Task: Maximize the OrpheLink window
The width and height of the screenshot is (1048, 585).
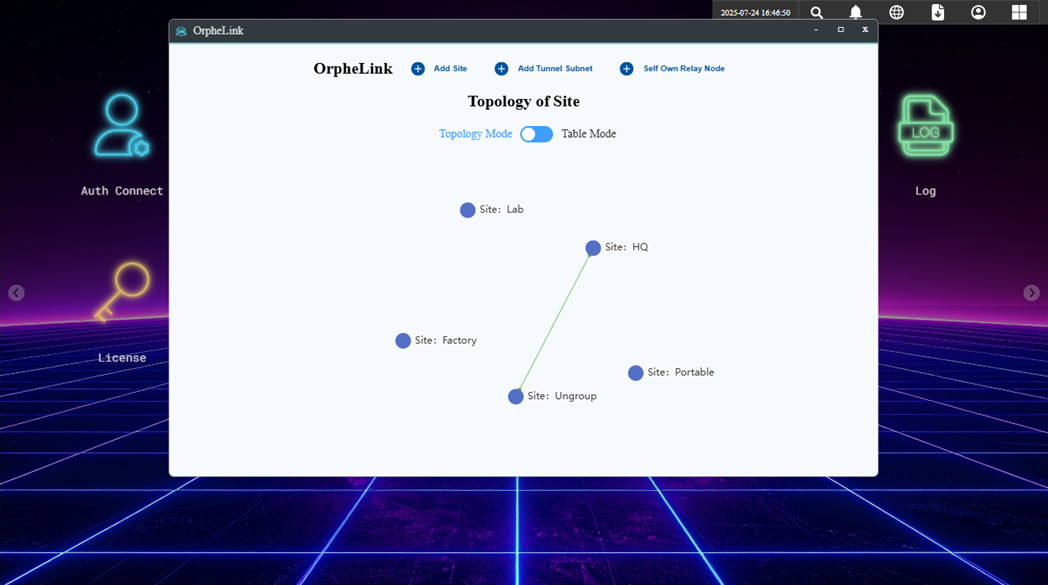Action: (841, 30)
